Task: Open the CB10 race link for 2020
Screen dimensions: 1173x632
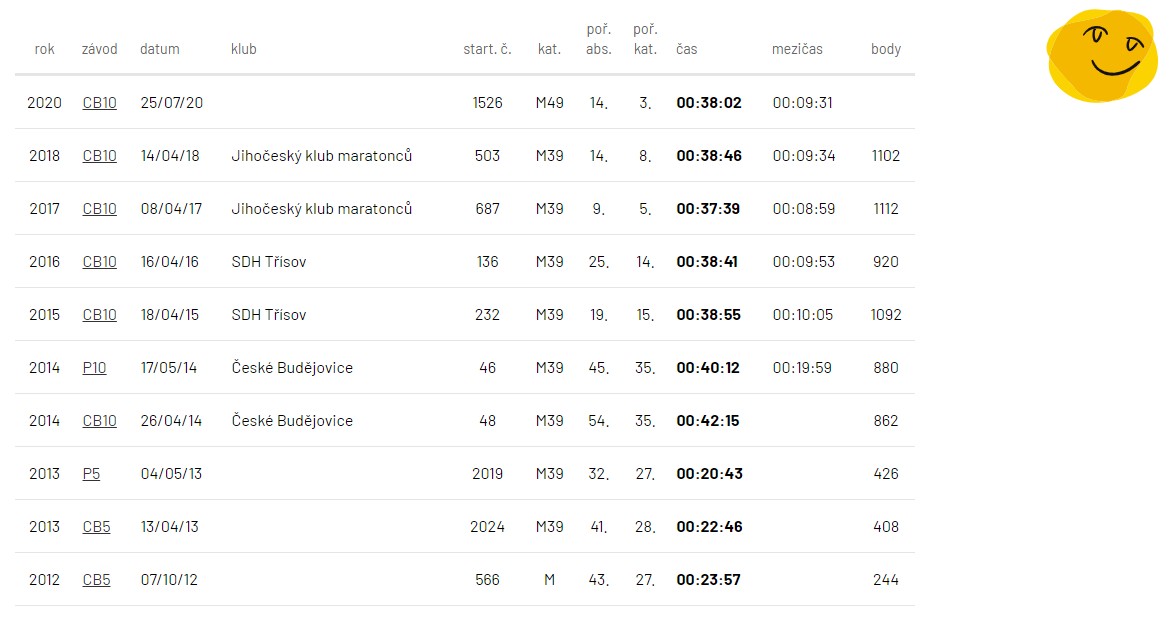Action: (99, 102)
